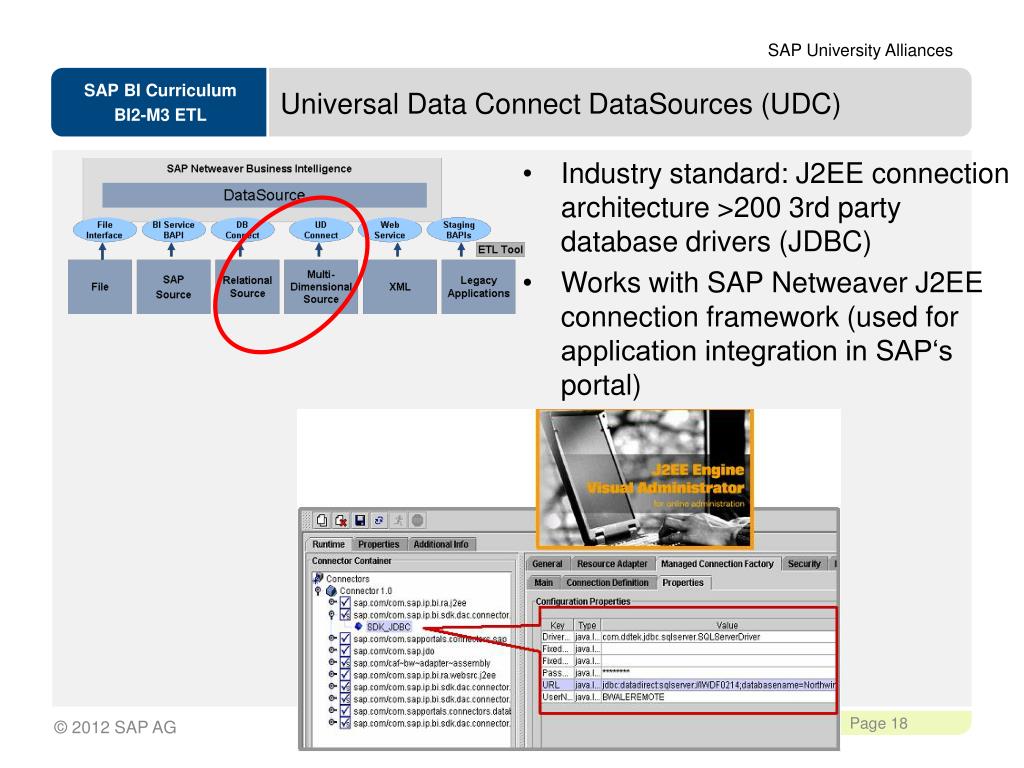
Task: Click the Key column header
Action: (557, 625)
